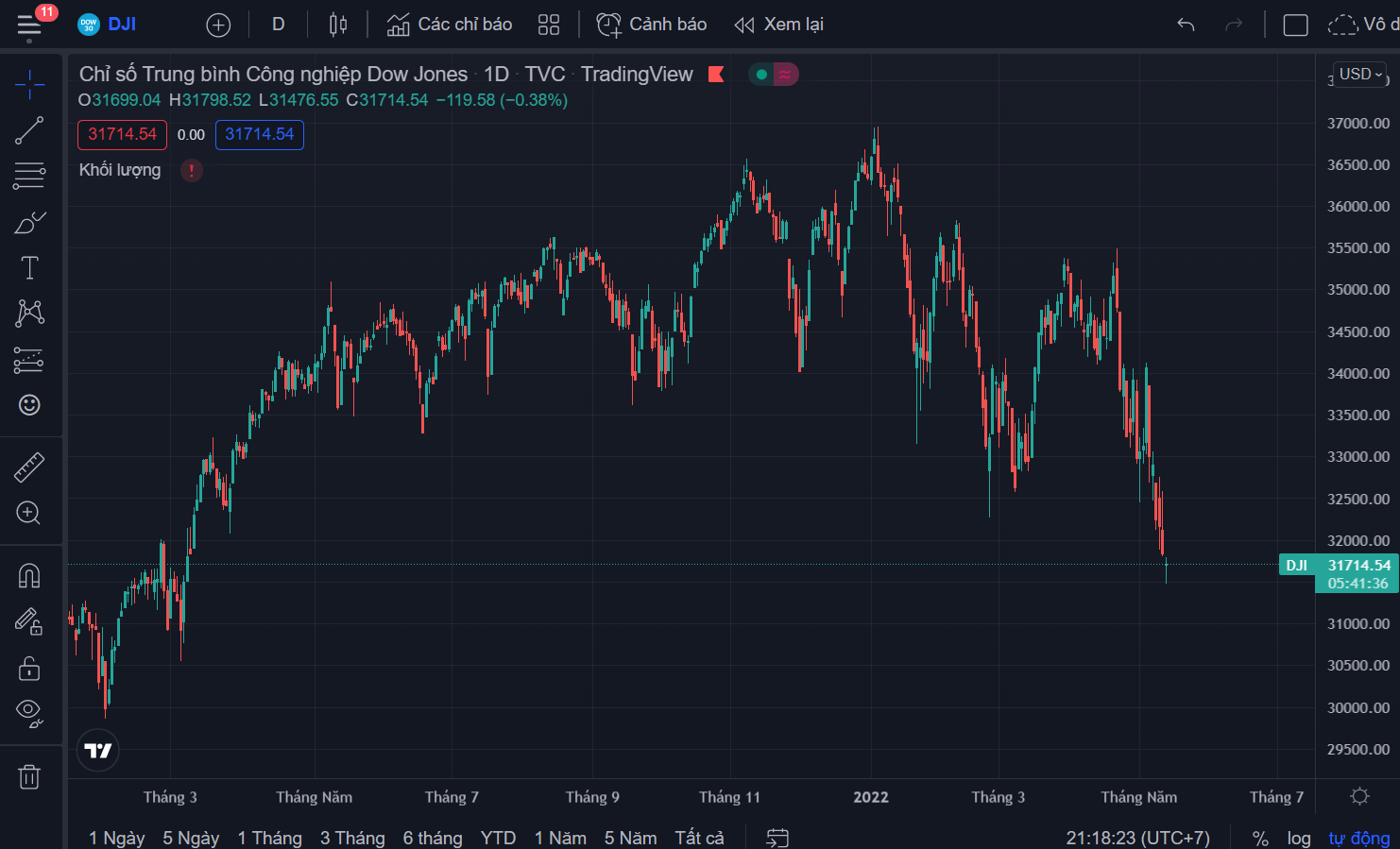
Task: Click Khối lượng volume indicator label
Action: (120, 170)
